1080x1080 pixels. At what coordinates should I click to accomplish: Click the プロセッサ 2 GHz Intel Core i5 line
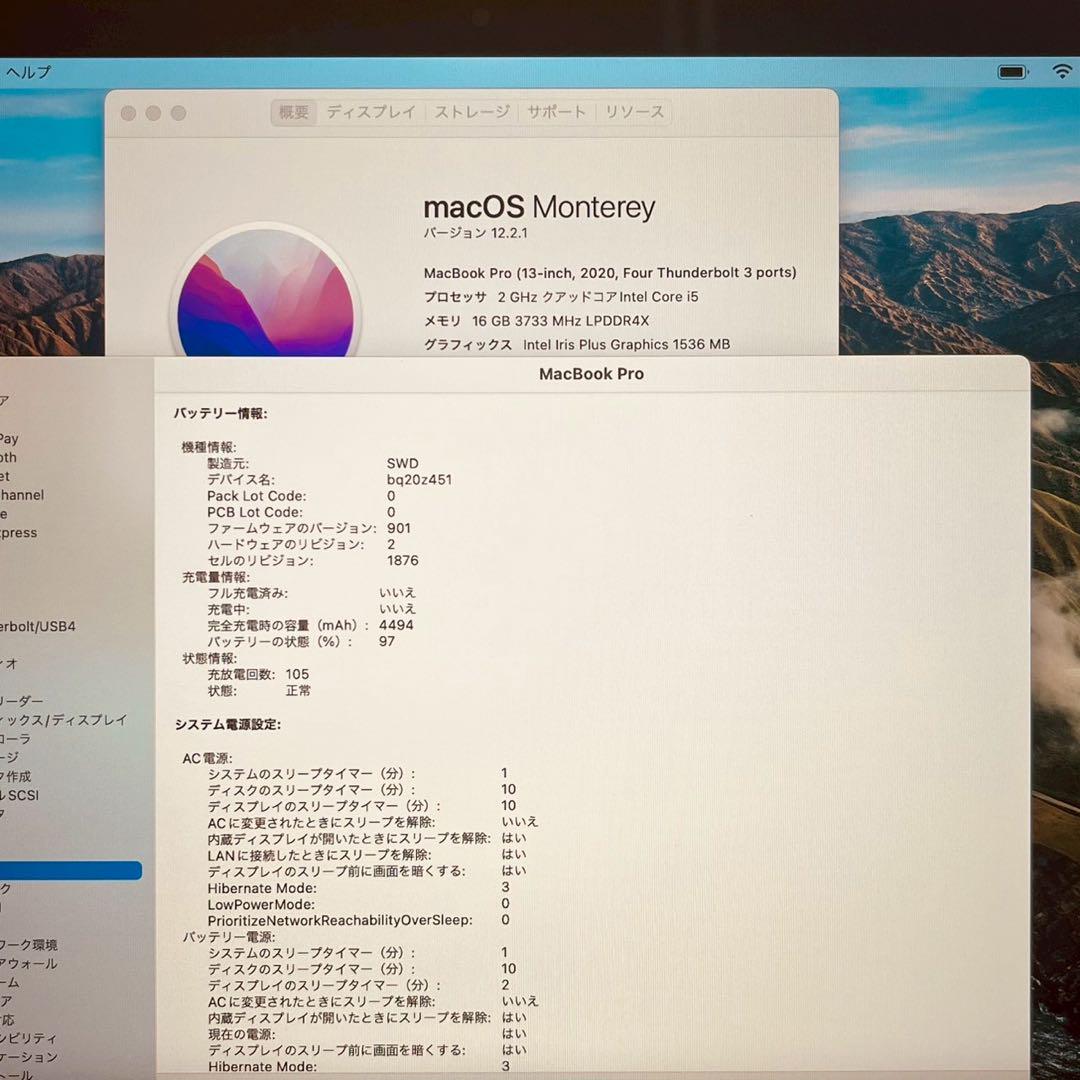pyautogui.click(x=561, y=297)
